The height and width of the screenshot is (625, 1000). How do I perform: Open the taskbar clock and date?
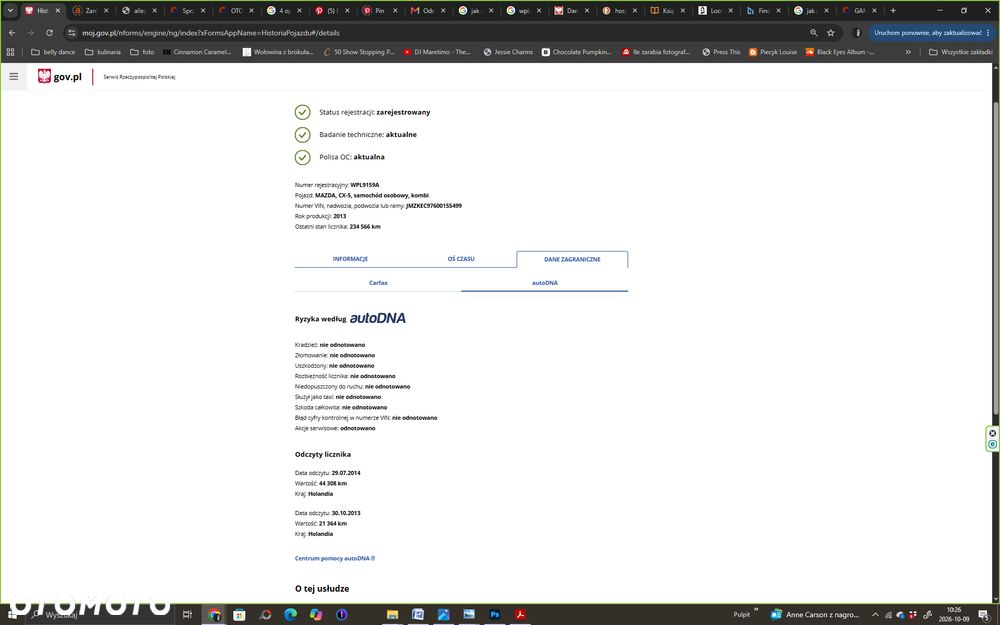click(953, 614)
